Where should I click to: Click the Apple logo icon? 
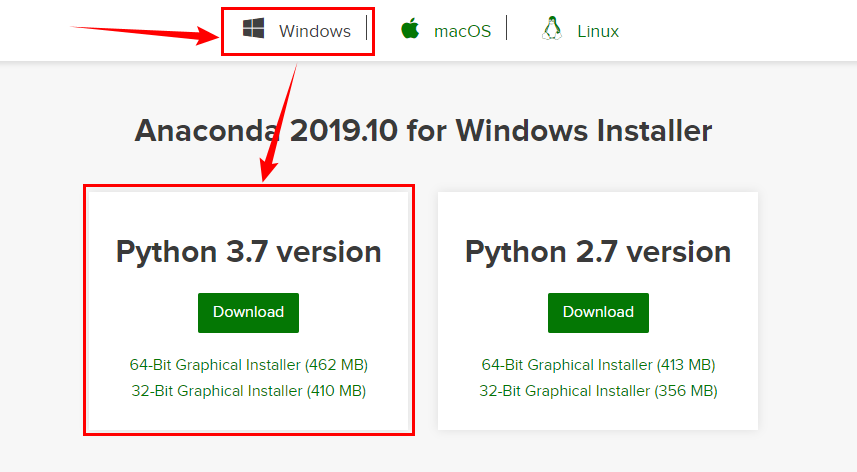click(410, 28)
